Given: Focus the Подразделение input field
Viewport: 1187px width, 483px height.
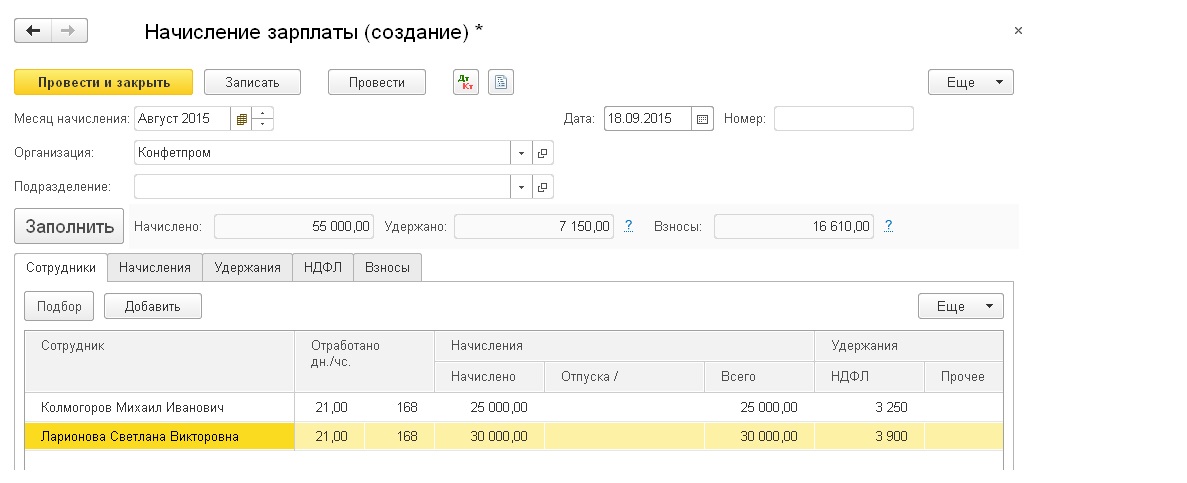Looking at the screenshot, I should click(322, 186).
